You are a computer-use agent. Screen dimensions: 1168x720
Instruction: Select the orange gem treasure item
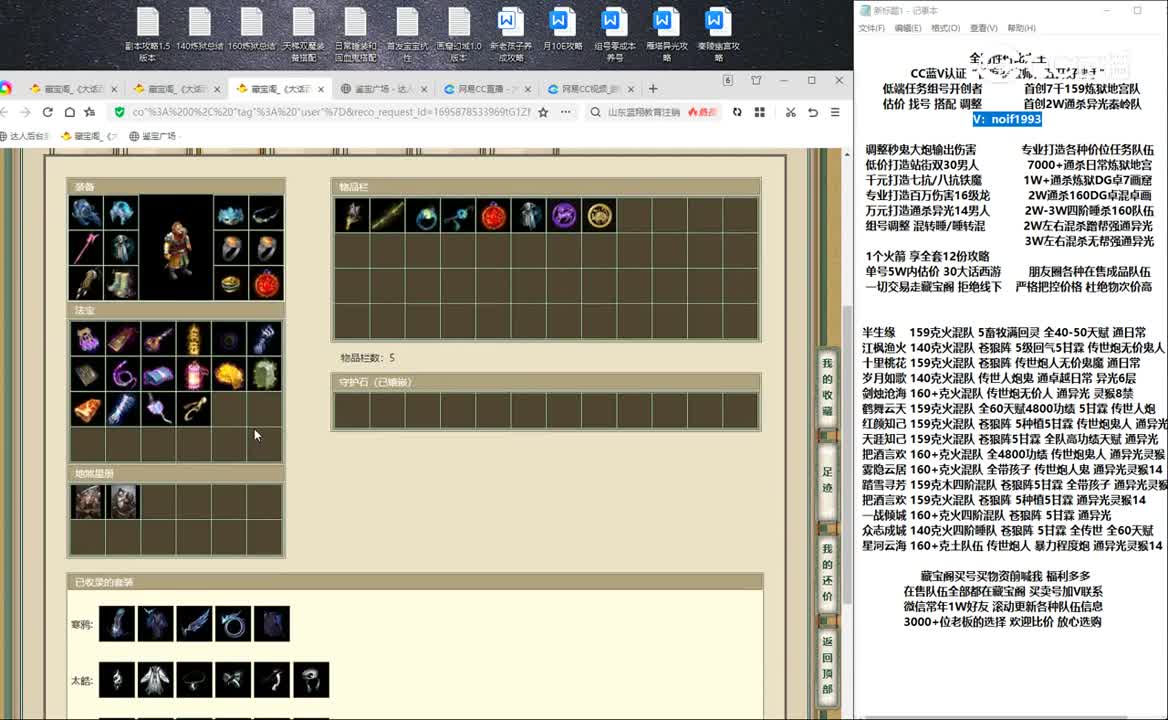(88, 409)
